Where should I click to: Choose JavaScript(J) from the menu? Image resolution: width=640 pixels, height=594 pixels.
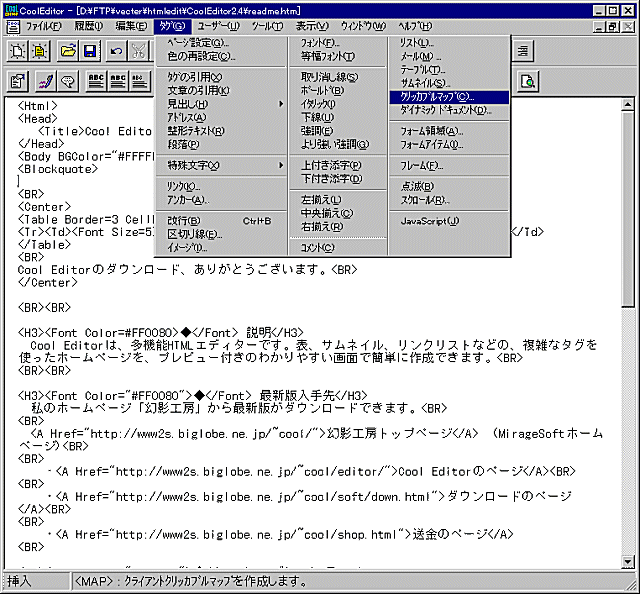tap(449, 221)
